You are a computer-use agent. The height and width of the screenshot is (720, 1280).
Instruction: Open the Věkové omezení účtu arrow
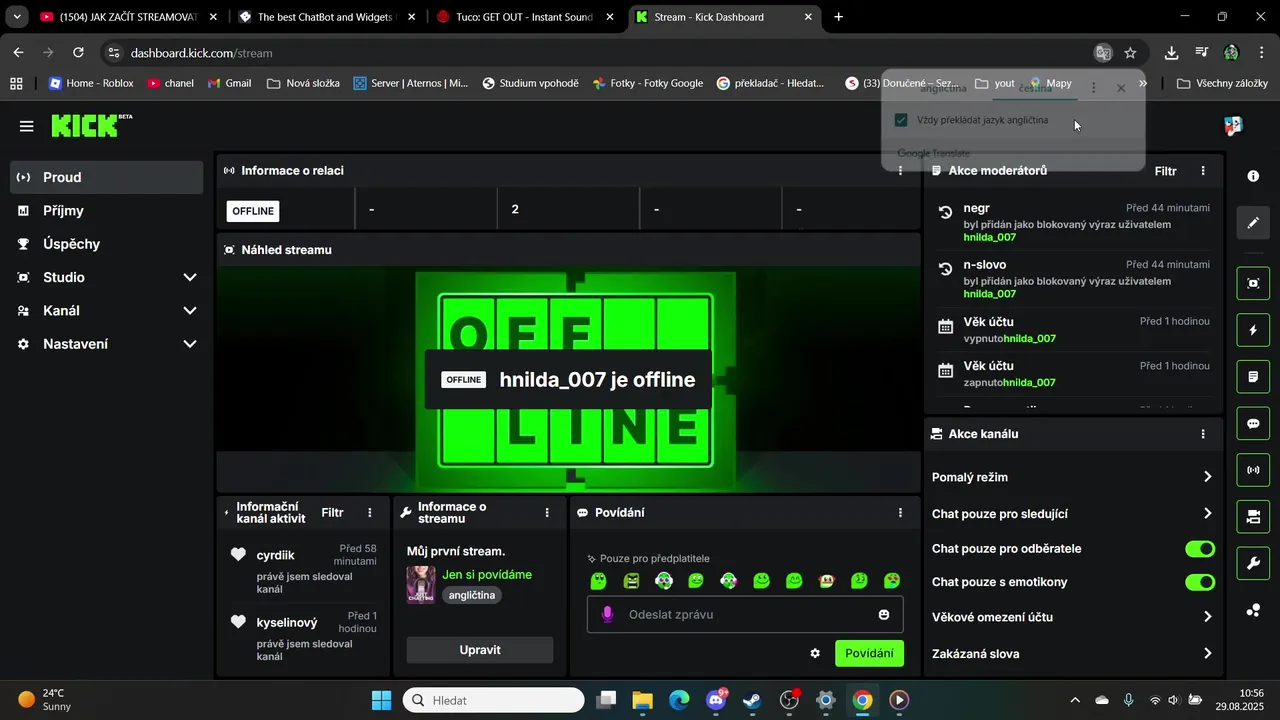[x=1207, y=617]
